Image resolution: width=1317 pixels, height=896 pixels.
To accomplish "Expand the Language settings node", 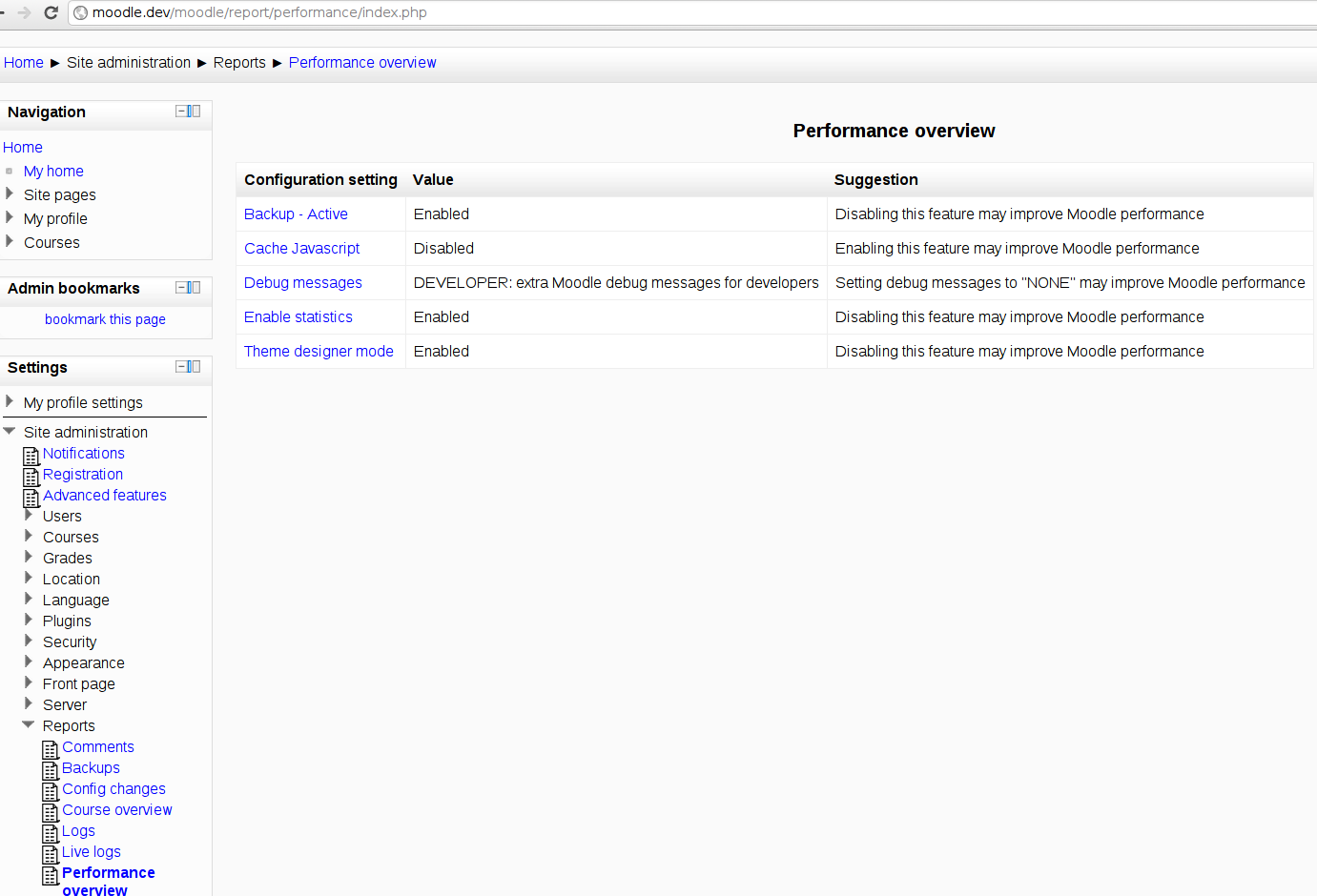I will point(29,599).
